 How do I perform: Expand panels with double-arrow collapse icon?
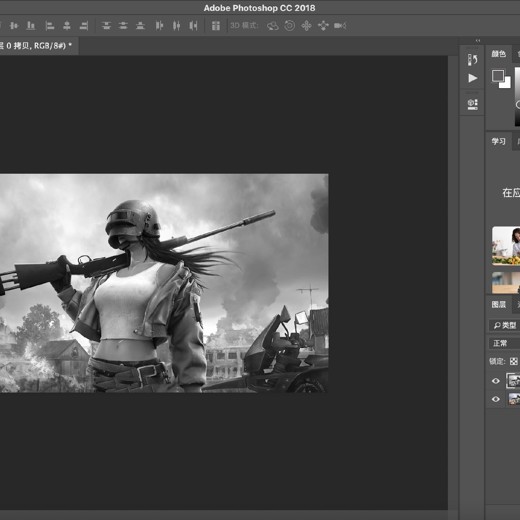coord(478,41)
